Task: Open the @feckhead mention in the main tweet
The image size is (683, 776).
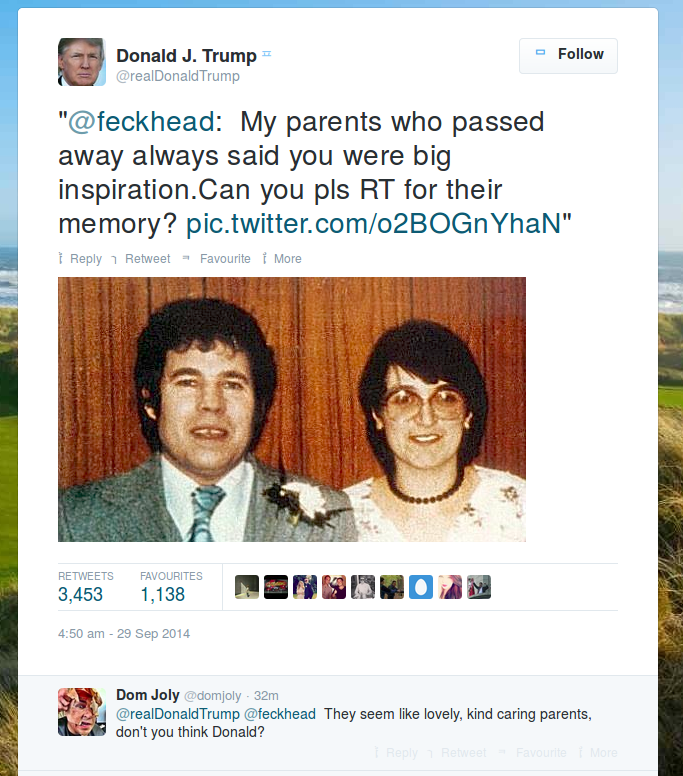Action: pos(141,122)
